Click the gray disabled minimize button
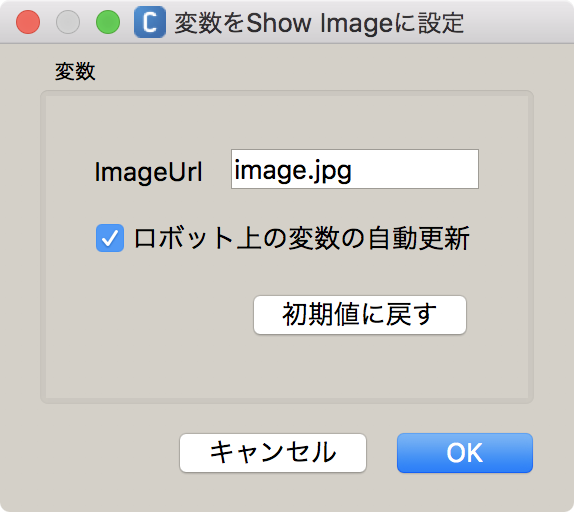Screen dimensions: 574x512 click(x=68, y=22)
